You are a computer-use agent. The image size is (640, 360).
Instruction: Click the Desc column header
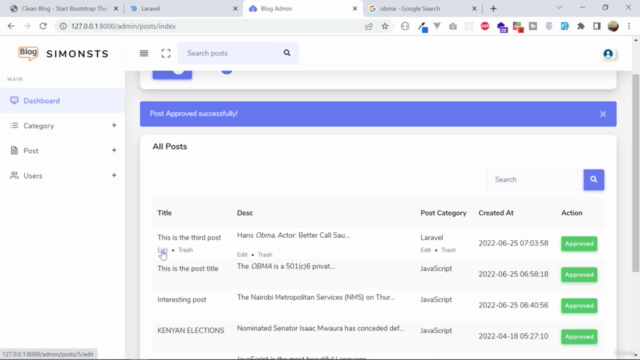click(x=245, y=213)
